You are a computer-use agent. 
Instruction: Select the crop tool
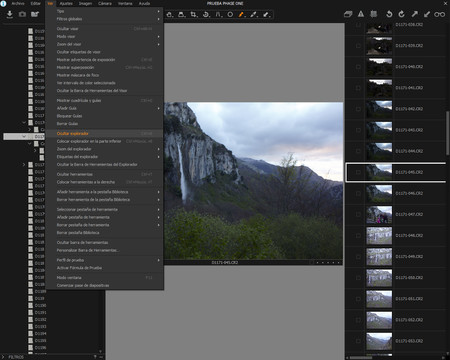pos(193,14)
